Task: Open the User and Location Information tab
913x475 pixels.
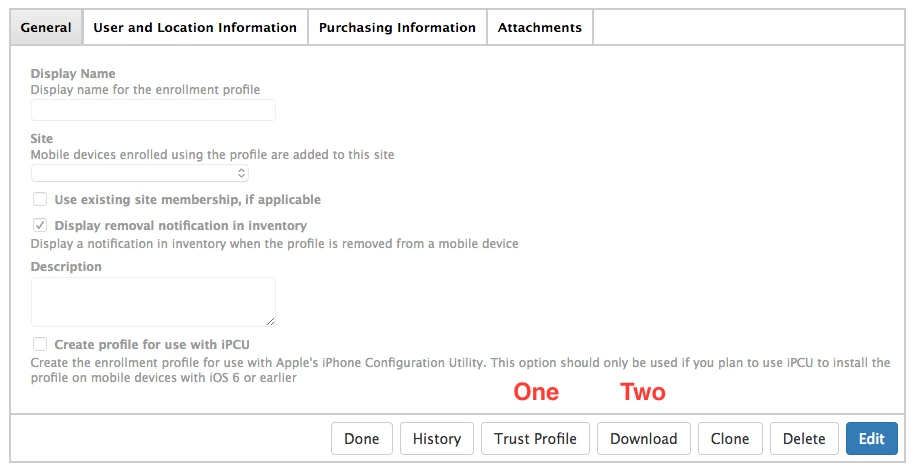Action: (x=195, y=27)
